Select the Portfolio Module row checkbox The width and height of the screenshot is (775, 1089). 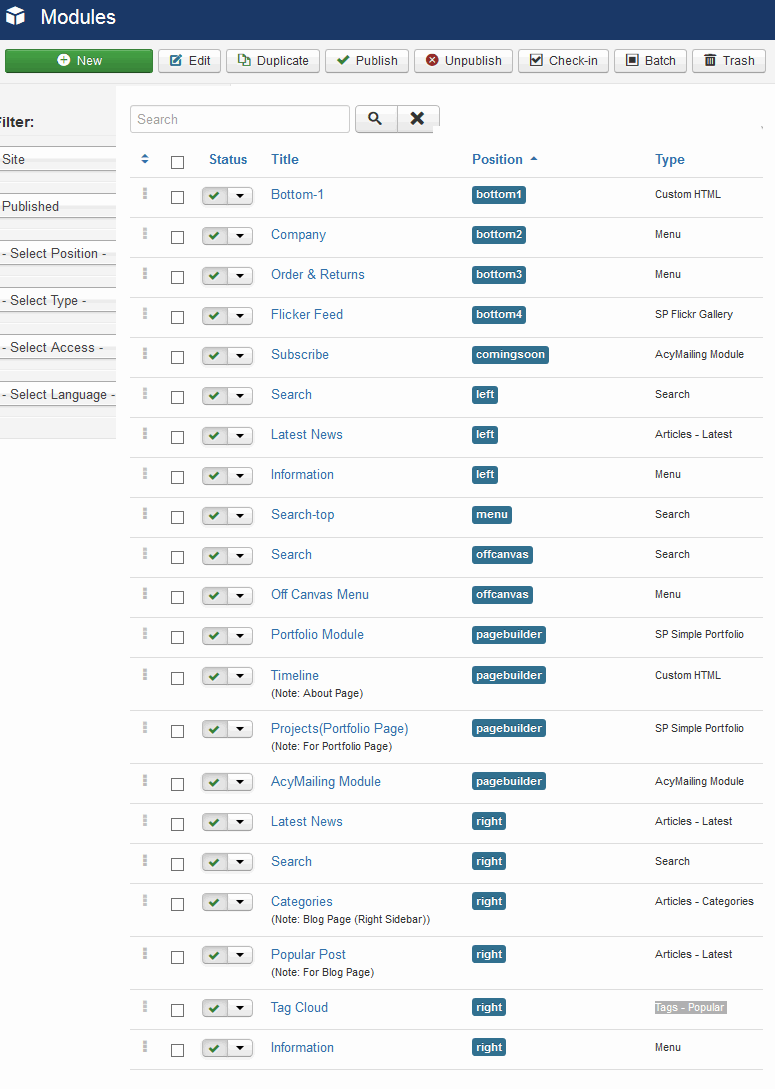tap(178, 637)
